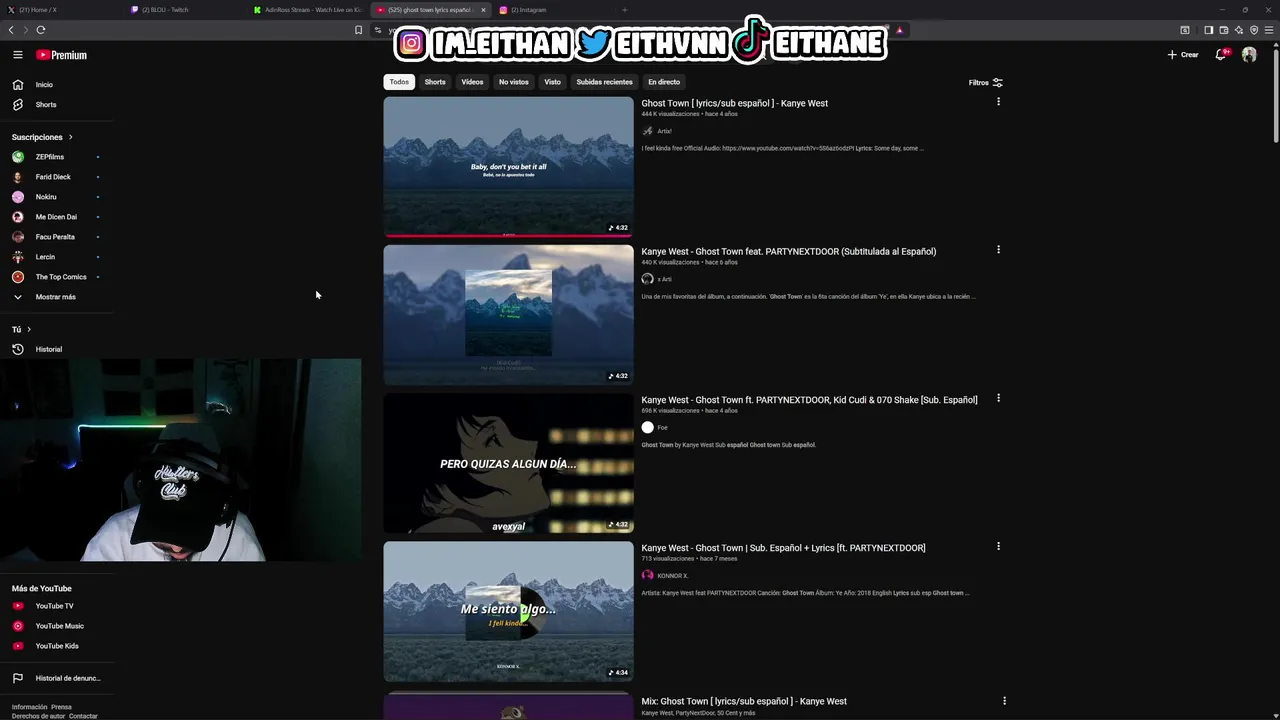Play the 'Baby, don't you bet it all' thumbnail

click(508, 167)
